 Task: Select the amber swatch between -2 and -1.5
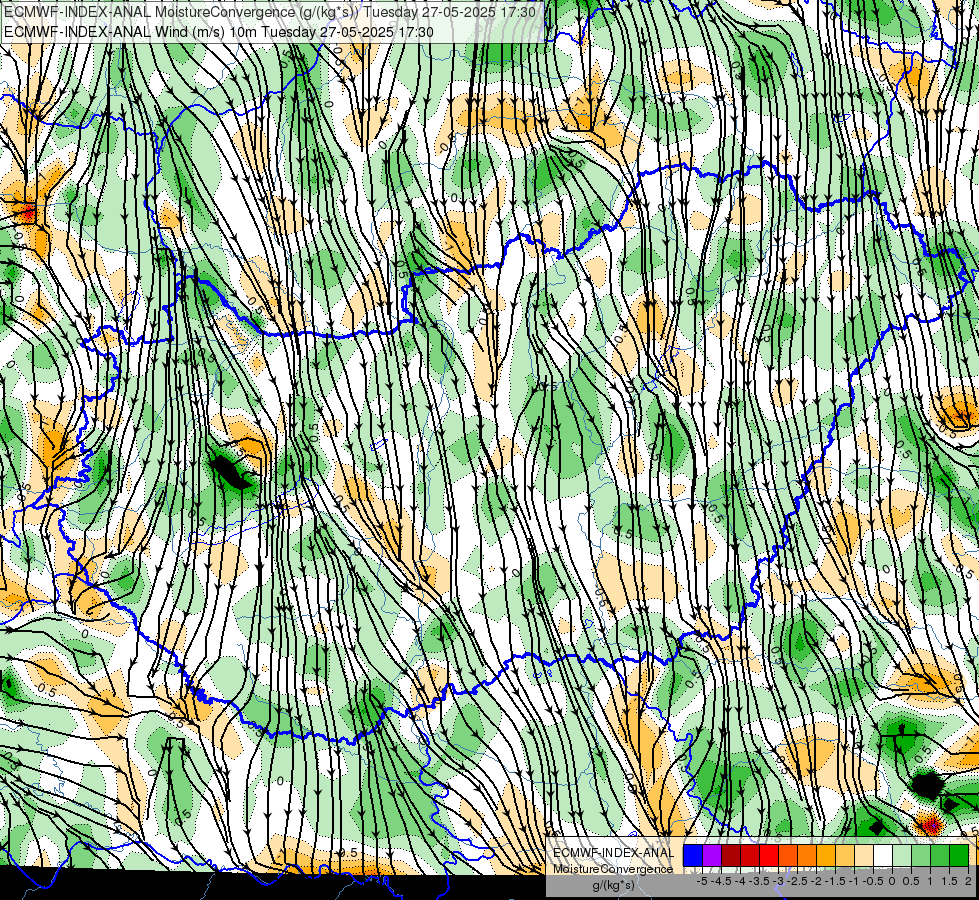(826, 855)
